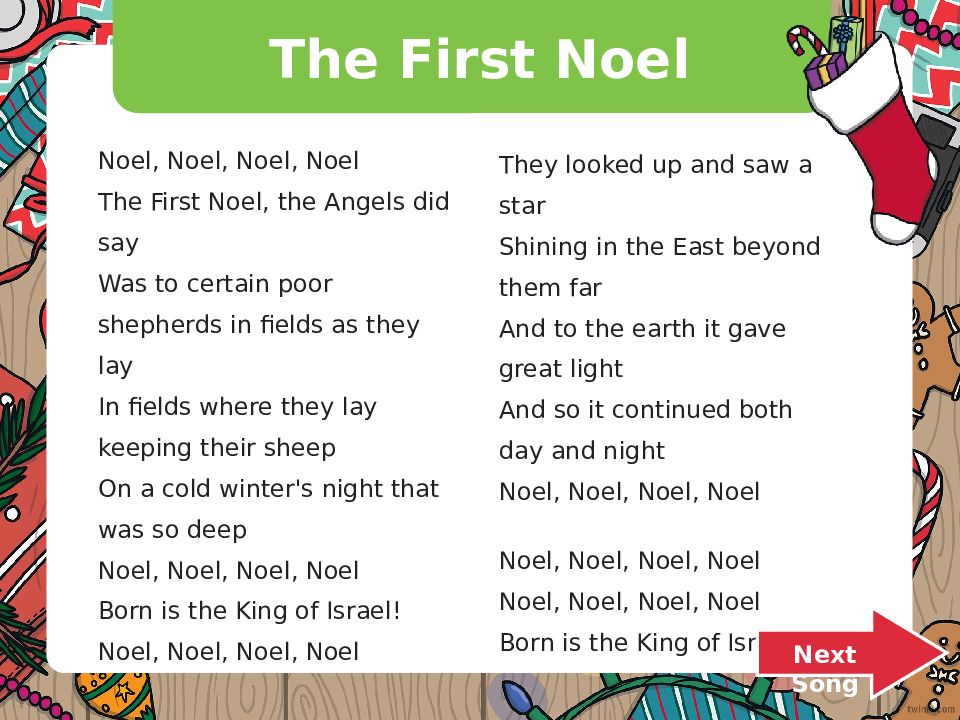This screenshot has height=720, width=960.
Task: Click the pink bead garland at bottom left
Action: 34,697
